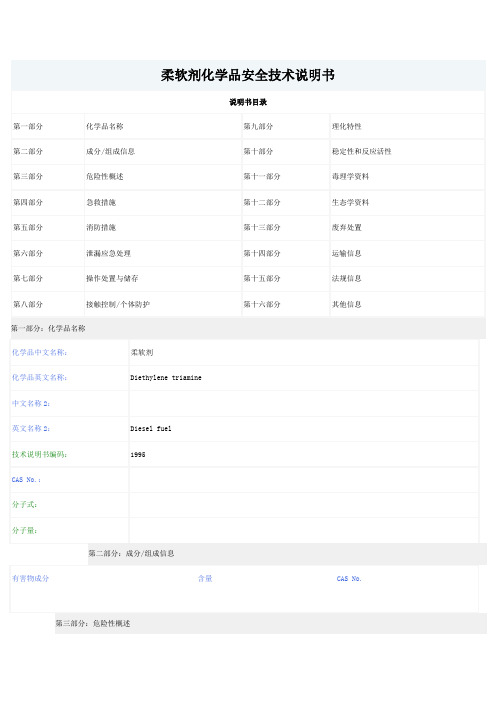Viewport: 496px width, 702px height.
Task: Select the value Diesel fuel
Action: [150, 429]
